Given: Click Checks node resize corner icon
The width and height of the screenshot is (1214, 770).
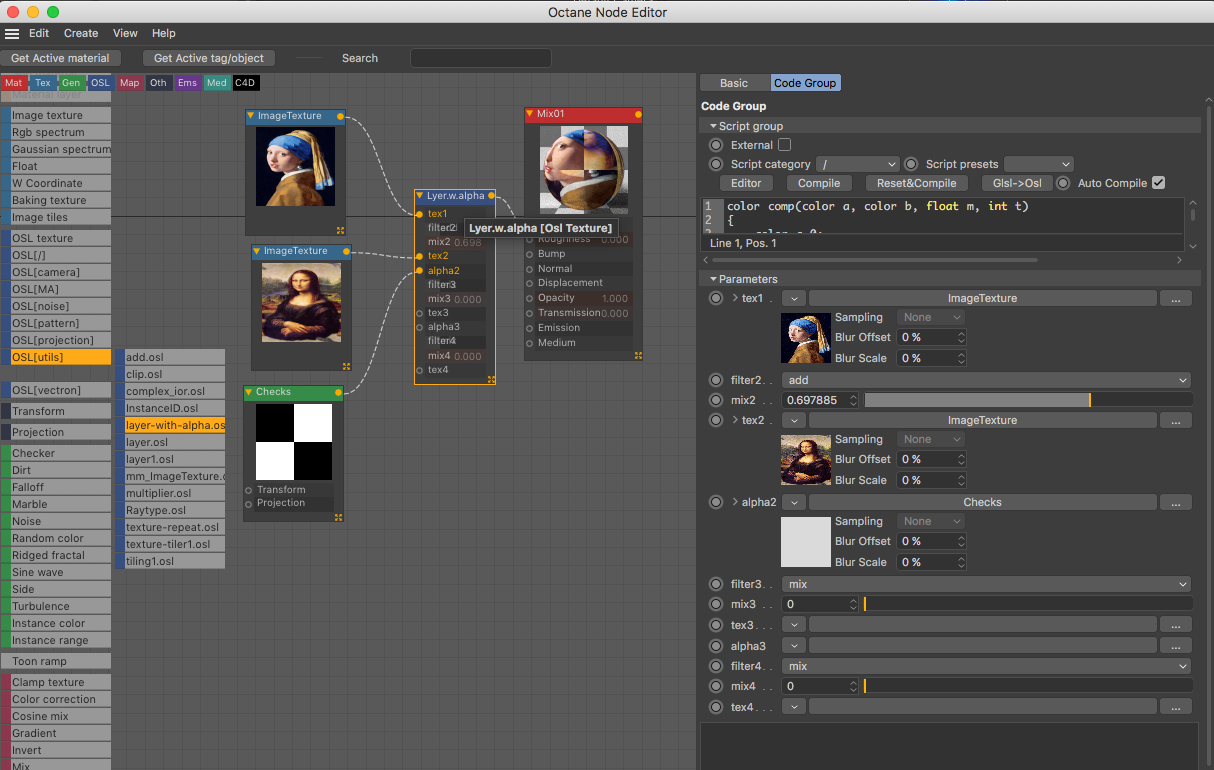Looking at the screenshot, I should (x=338, y=517).
